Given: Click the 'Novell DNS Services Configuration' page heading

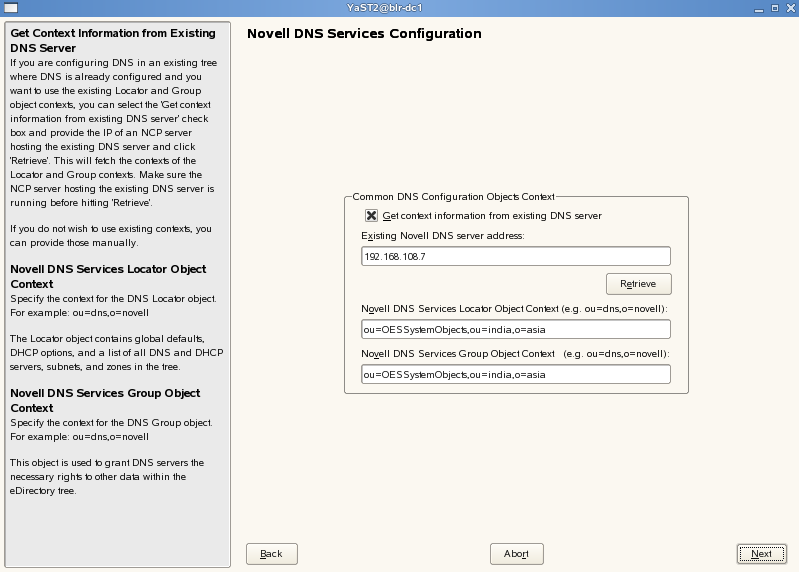Looking at the screenshot, I should point(364,34).
